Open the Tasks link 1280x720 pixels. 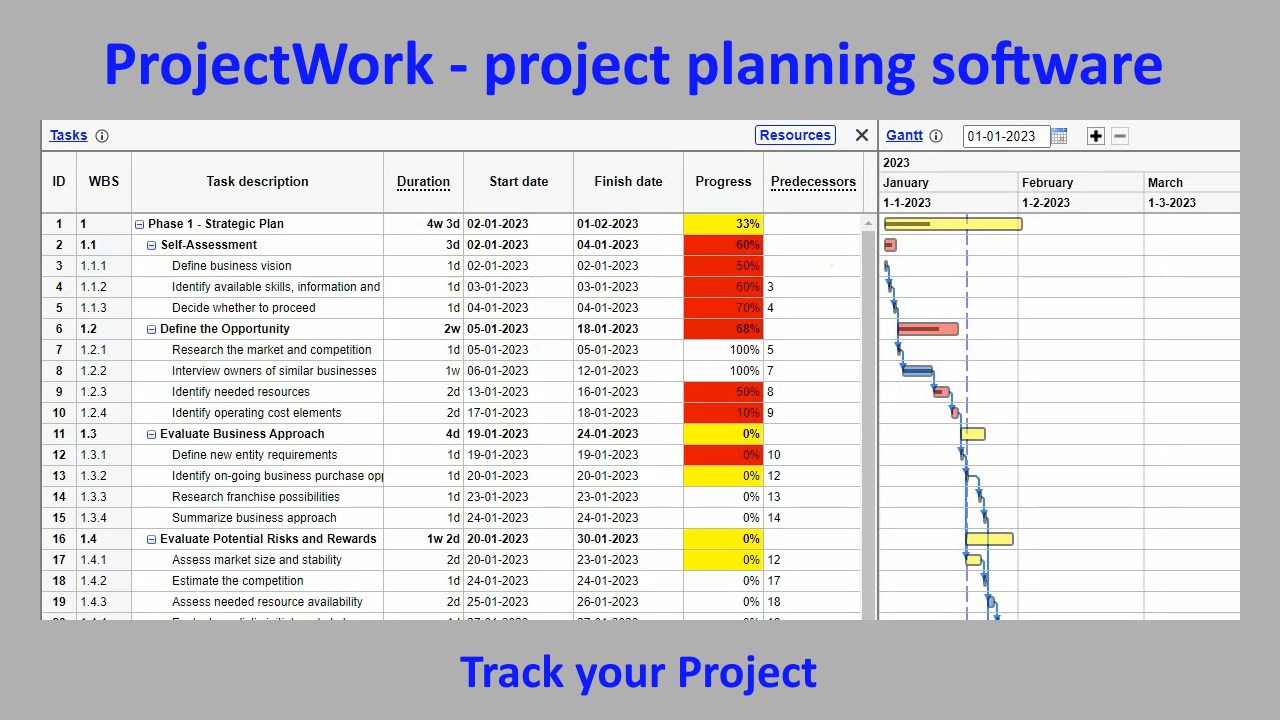click(x=68, y=135)
